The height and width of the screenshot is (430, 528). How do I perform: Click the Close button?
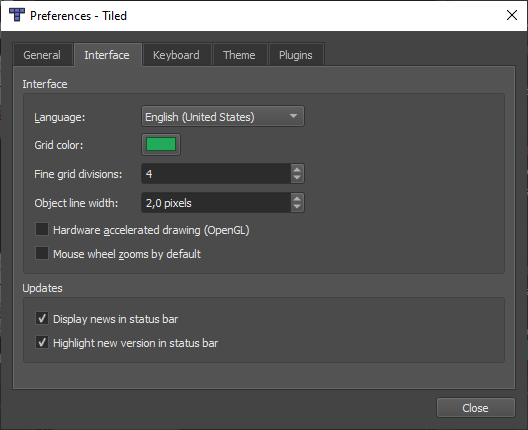475,408
